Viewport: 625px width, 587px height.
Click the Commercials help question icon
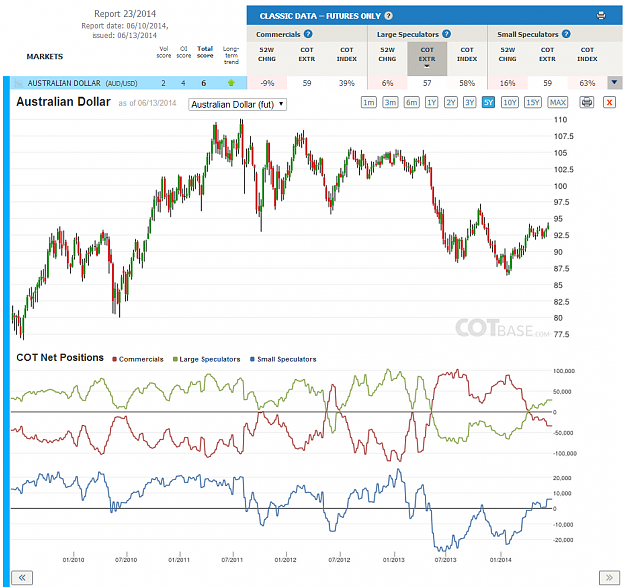pos(308,34)
